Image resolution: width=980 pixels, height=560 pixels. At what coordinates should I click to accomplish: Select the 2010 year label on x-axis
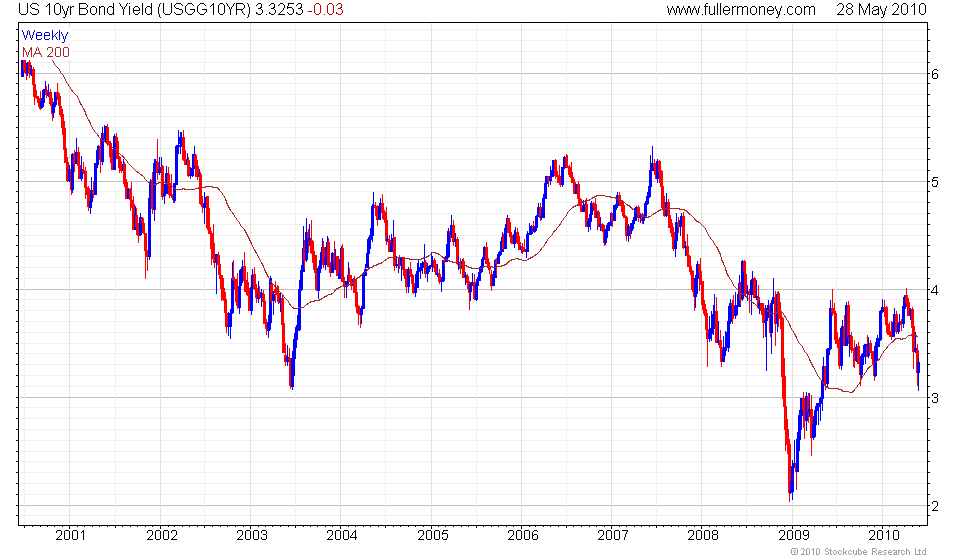884,535
